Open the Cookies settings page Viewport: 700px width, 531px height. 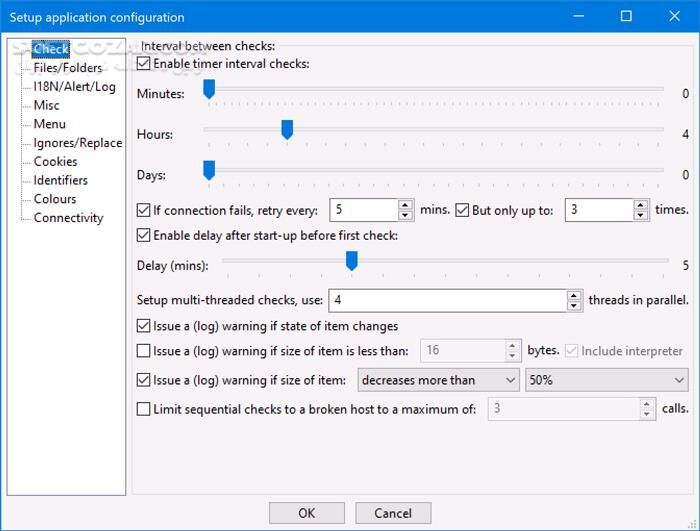click(x=55, y=162)
